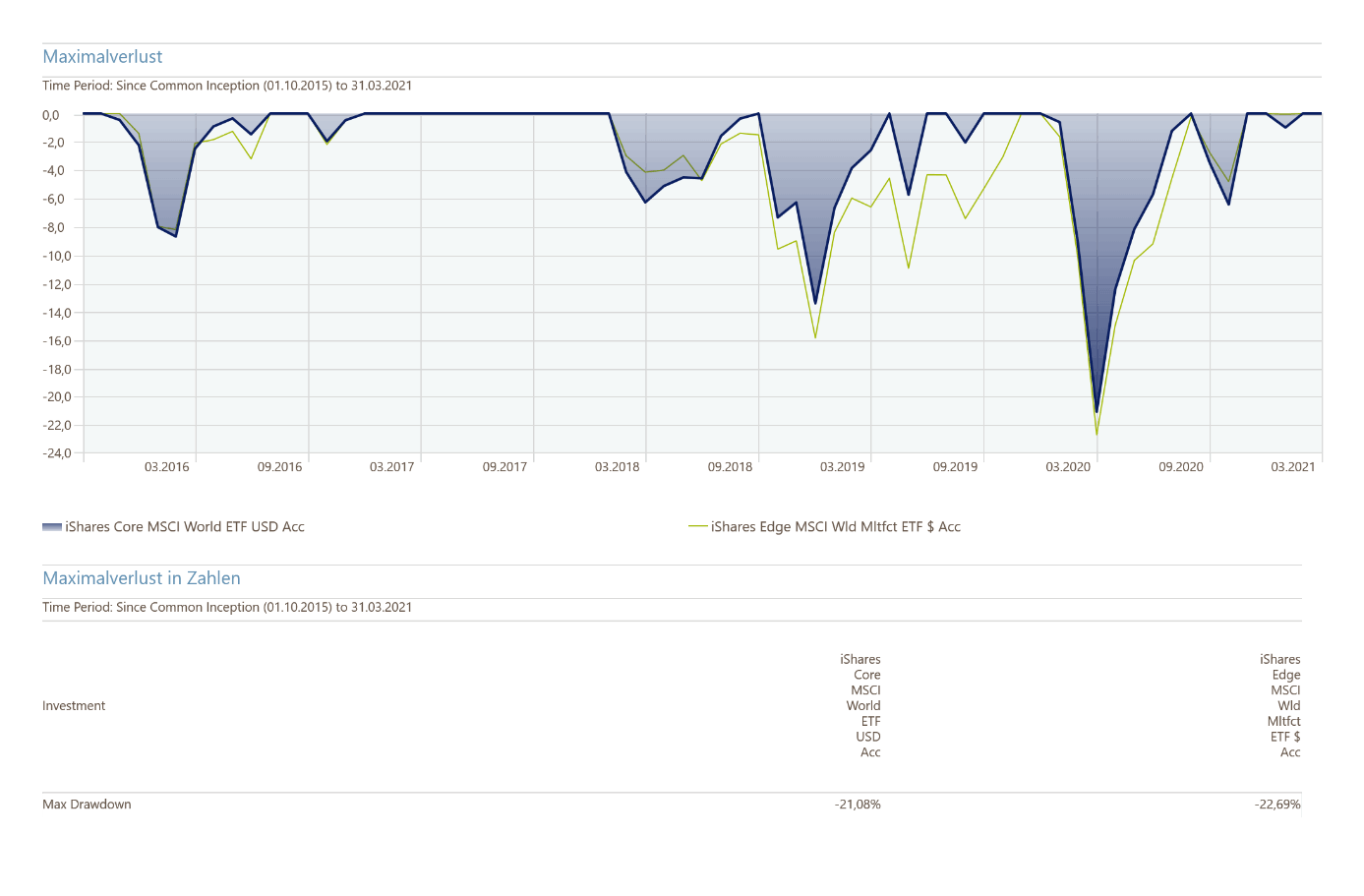The height and width of the screenshot is (896, 1364).
Task: Click the green line's lowest point near -22,7
Action: click(1097, 434)
